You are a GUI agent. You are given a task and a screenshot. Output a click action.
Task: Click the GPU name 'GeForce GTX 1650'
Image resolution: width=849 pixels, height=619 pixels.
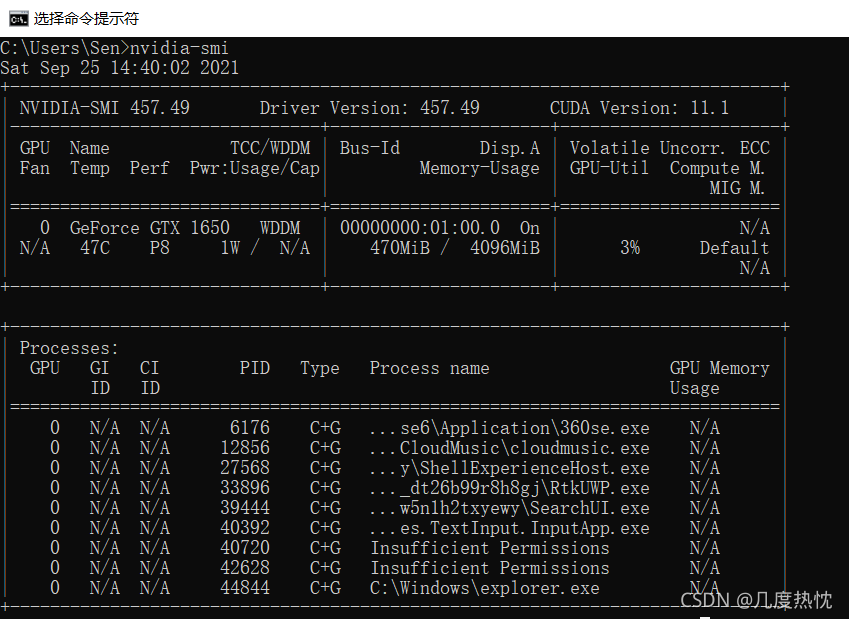[x=149, y=227]
